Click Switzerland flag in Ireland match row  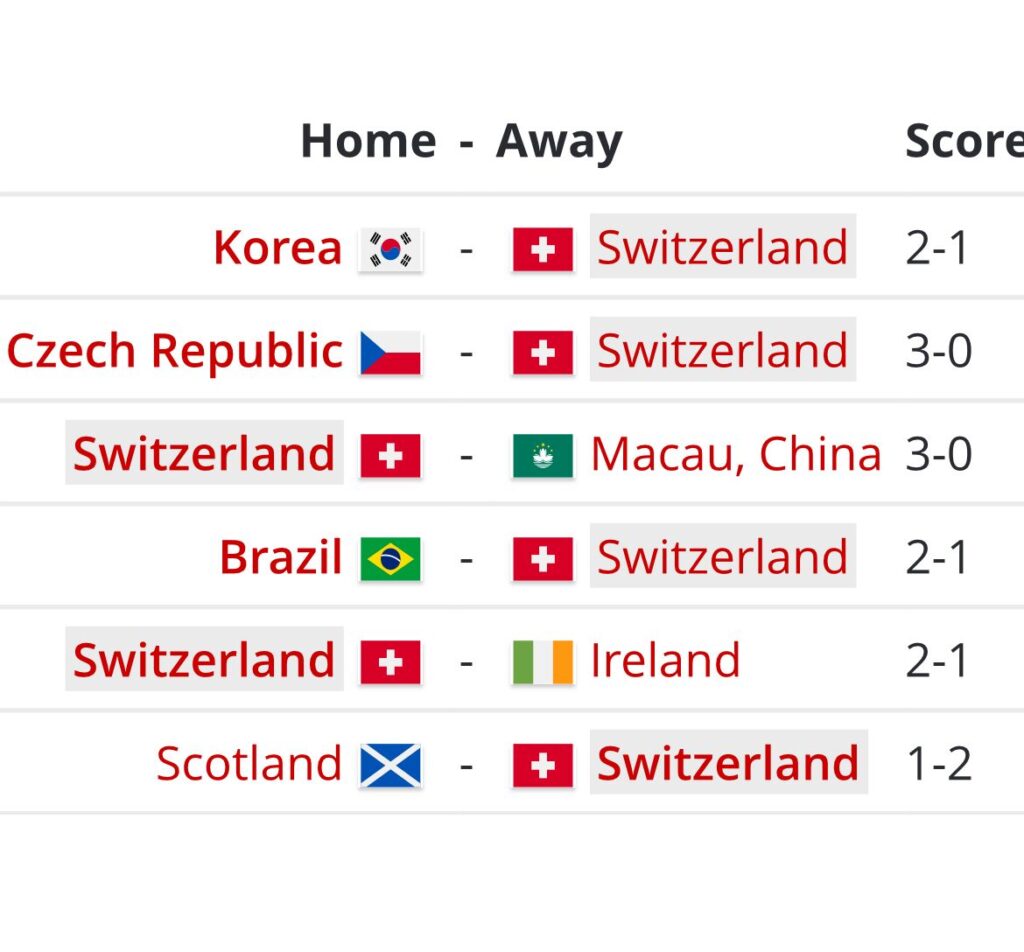pyautogui.click(x=391, y=662)
